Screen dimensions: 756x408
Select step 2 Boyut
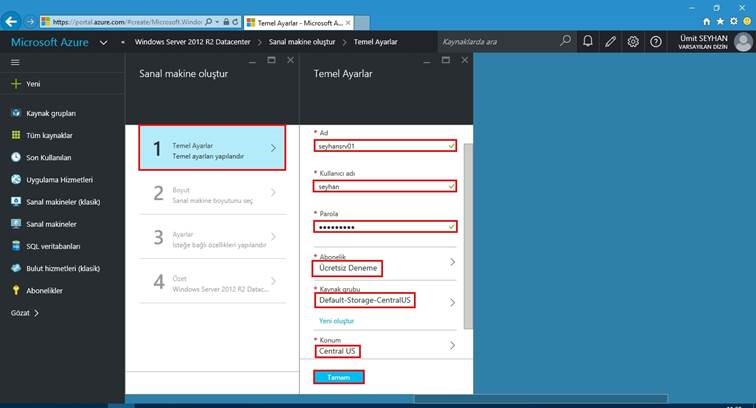coord(212,193)
